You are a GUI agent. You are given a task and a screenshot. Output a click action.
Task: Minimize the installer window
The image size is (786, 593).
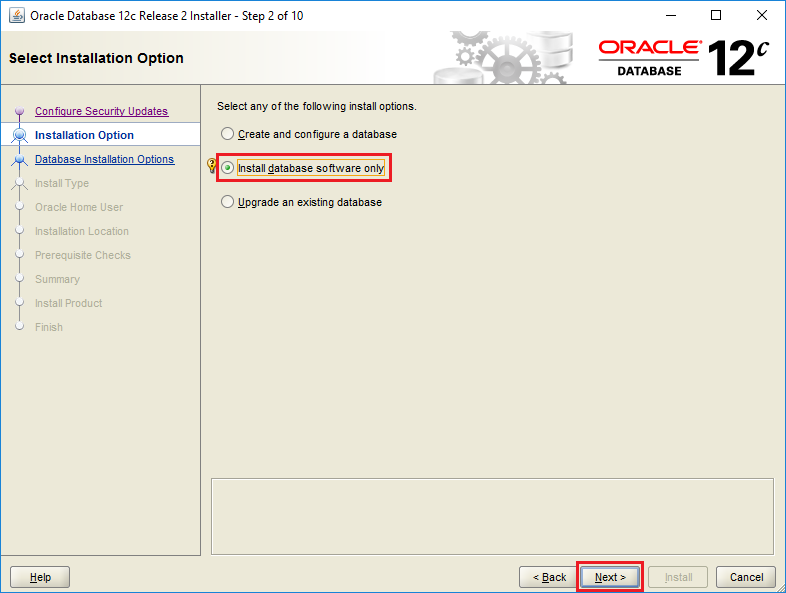point(671,16)
